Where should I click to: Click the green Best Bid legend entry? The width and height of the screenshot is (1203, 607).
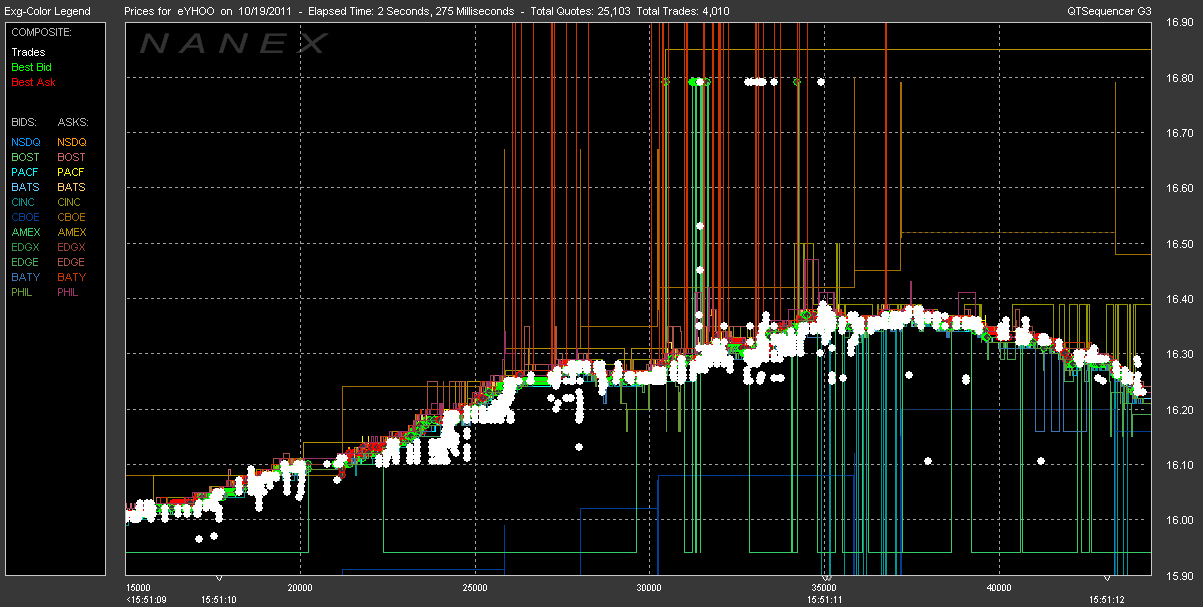tap(31, 67)
